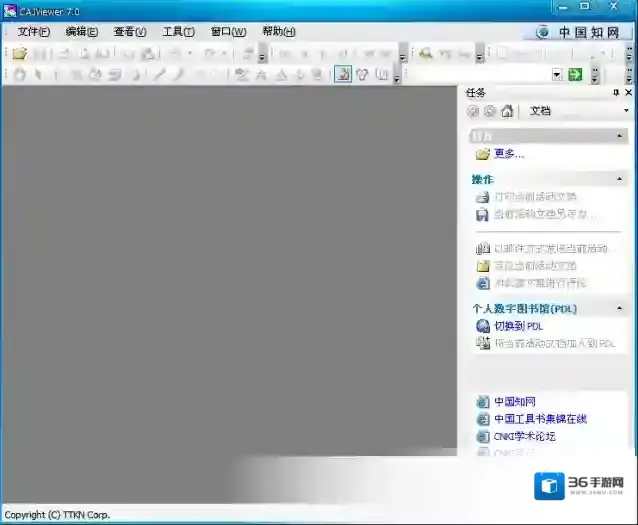Click the Open file folder icon in toolbar
Screen dimensions: 638x525
[x=19, y=53]
